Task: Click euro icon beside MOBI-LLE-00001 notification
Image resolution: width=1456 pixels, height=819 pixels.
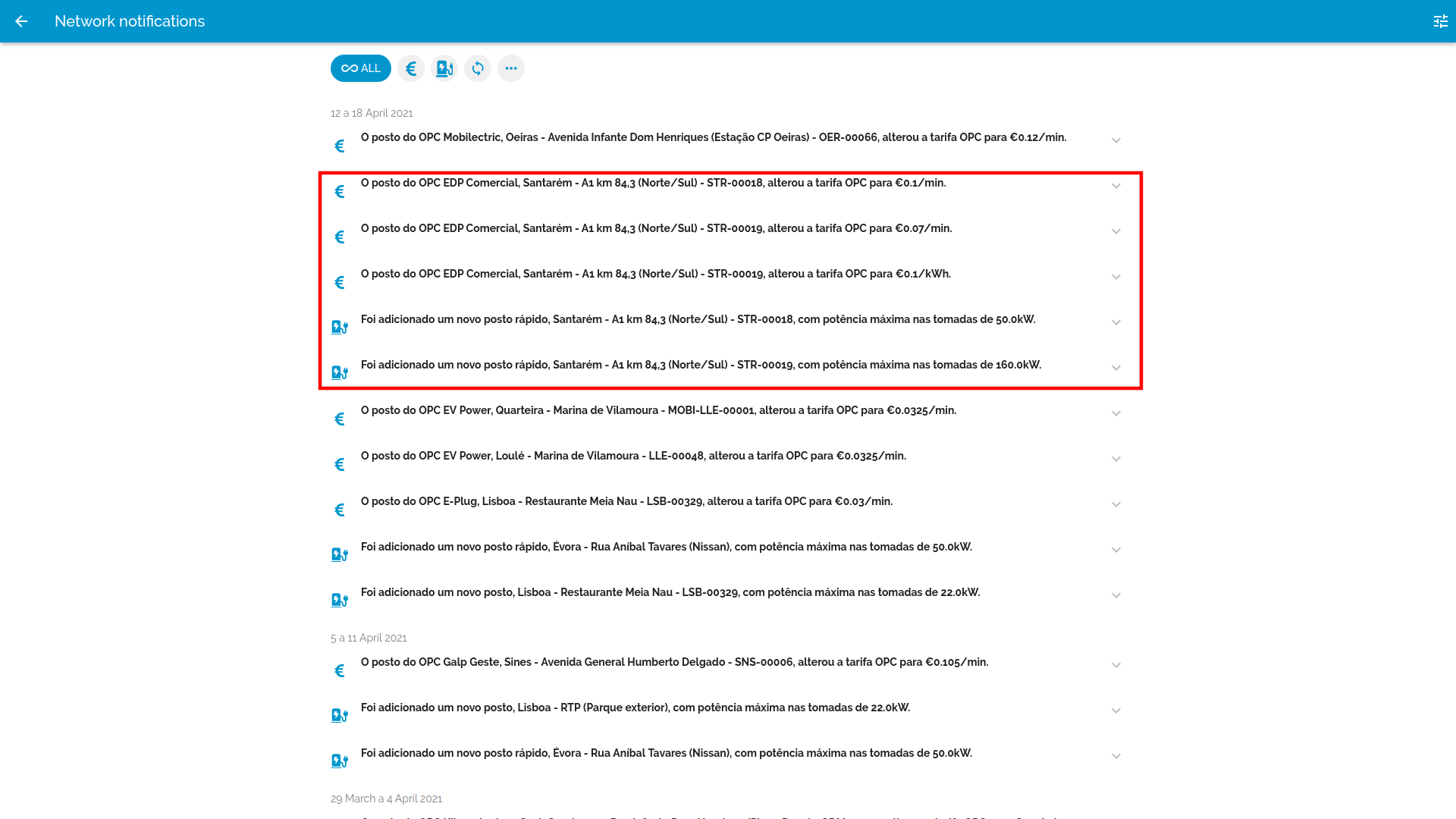Action: [x=340, y=419]
